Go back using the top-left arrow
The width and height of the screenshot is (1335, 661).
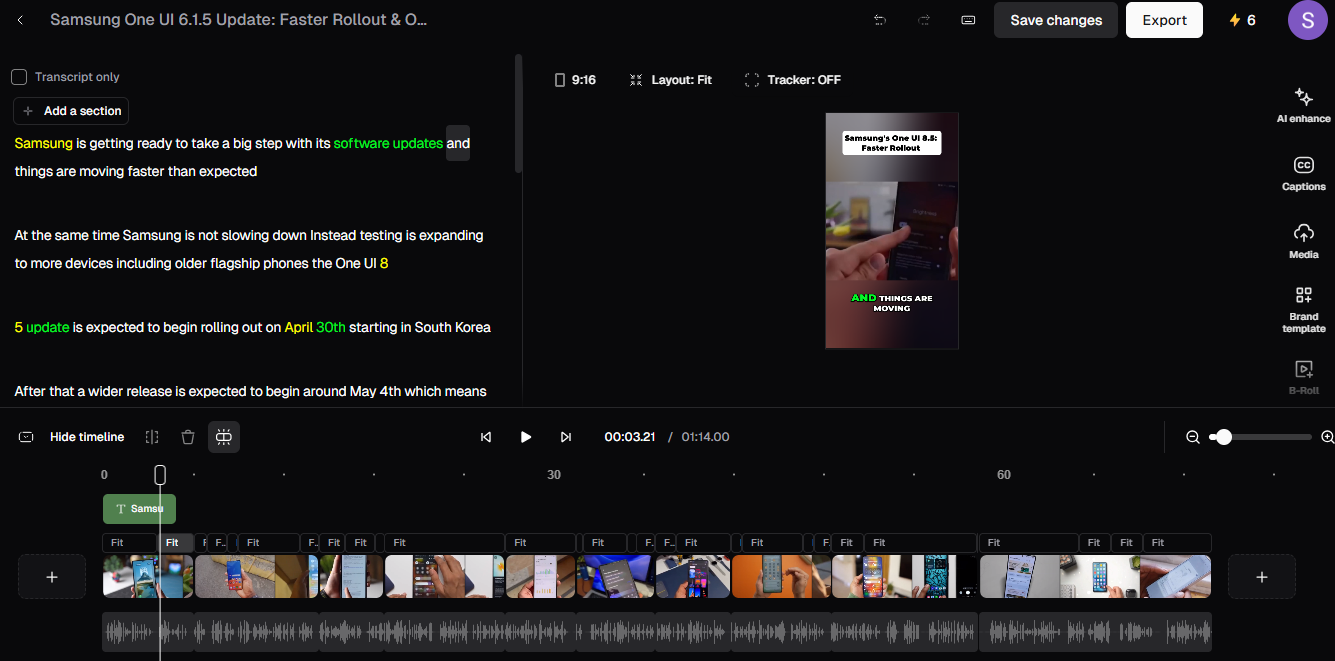20,20
